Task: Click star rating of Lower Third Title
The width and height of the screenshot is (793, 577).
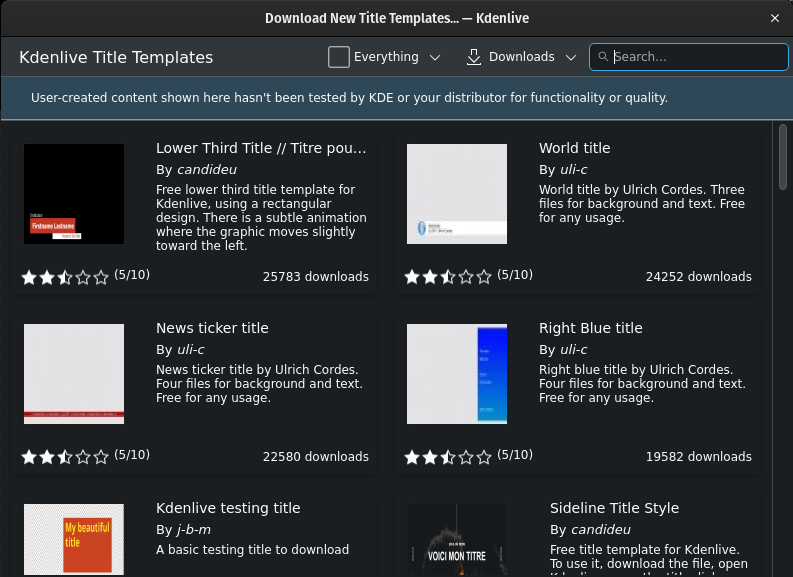Action: tap(65, 277)
